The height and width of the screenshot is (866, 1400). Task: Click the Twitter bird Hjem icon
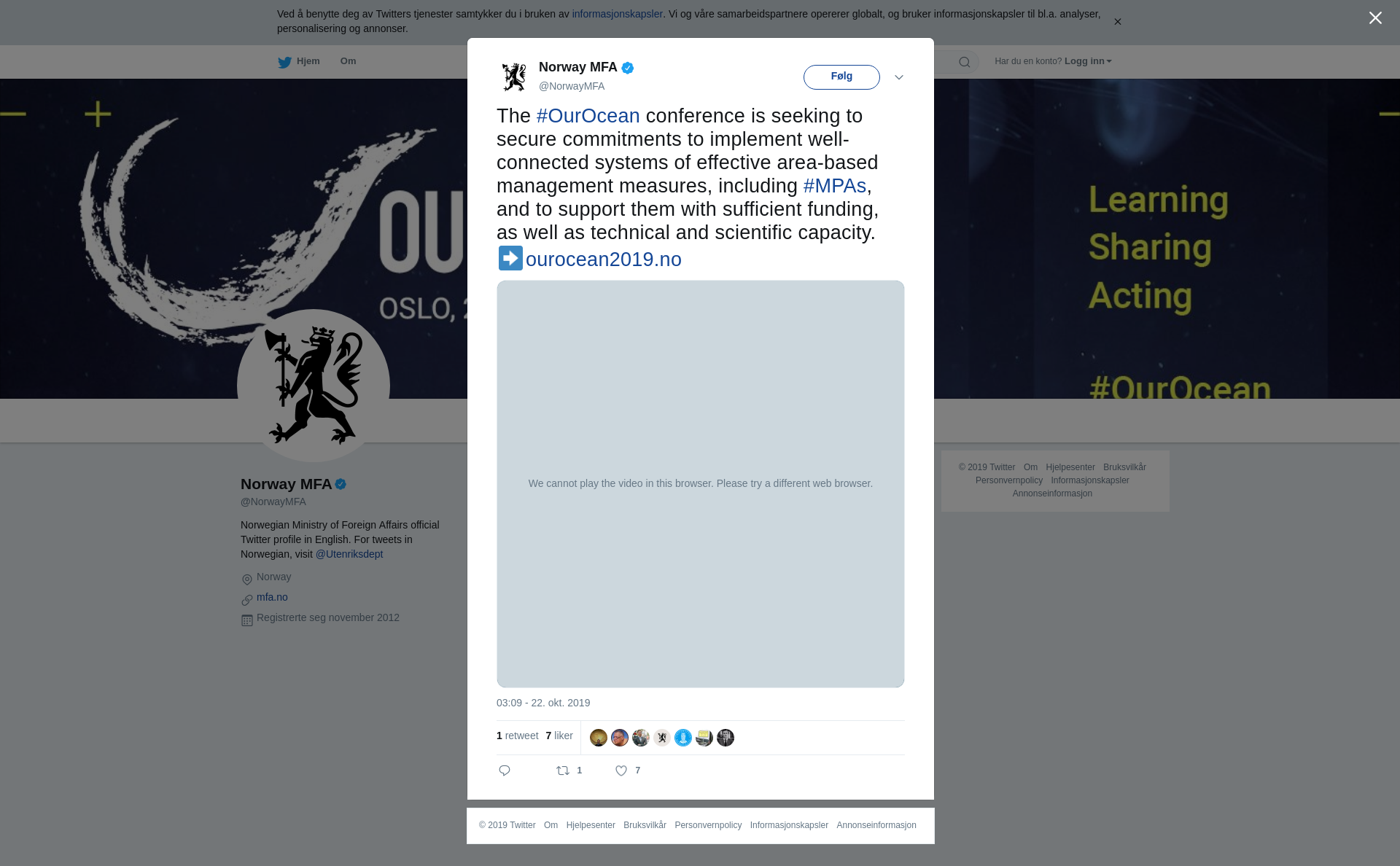click(284, 62)
